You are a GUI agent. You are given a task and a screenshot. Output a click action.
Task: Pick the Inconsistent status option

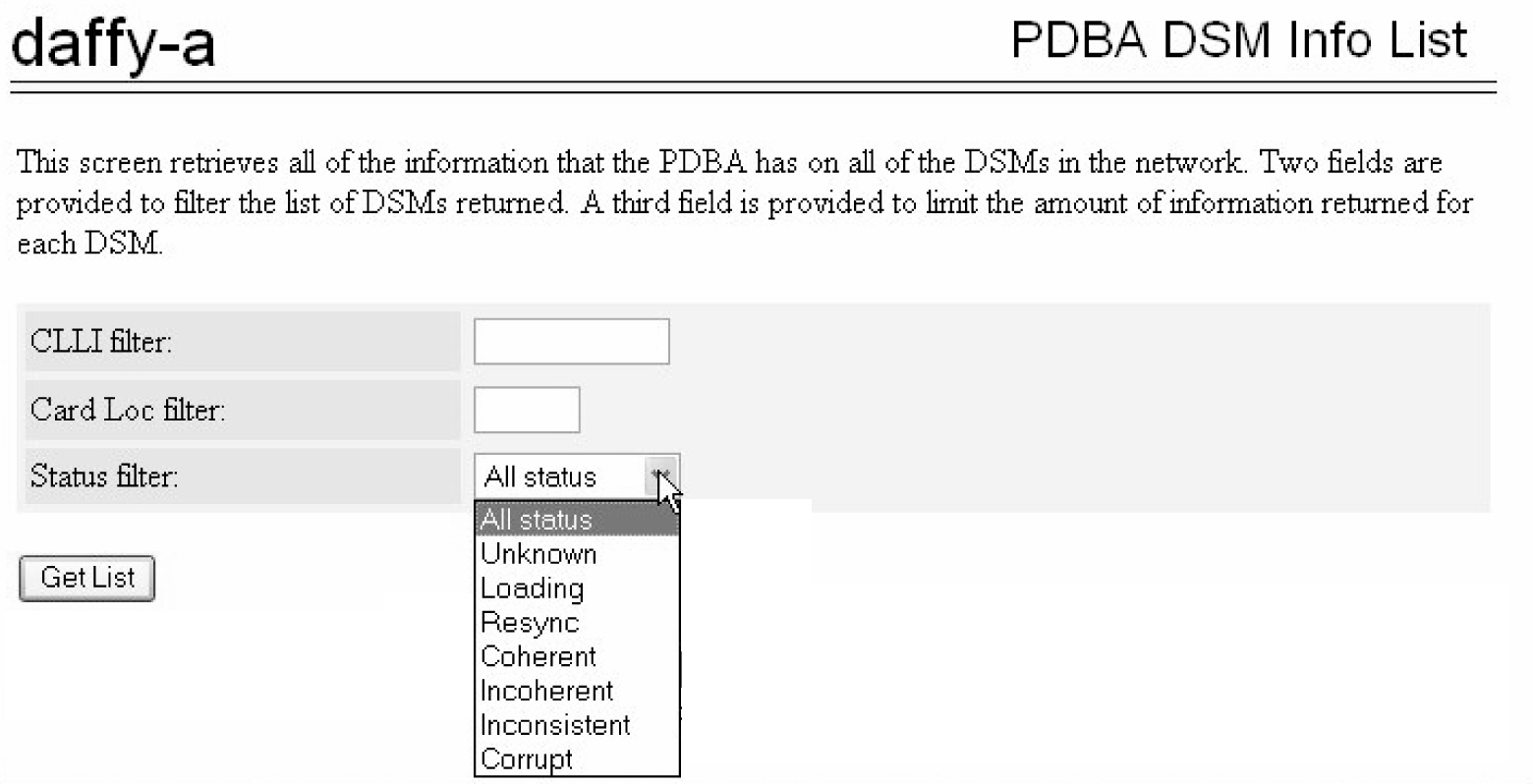555,725
